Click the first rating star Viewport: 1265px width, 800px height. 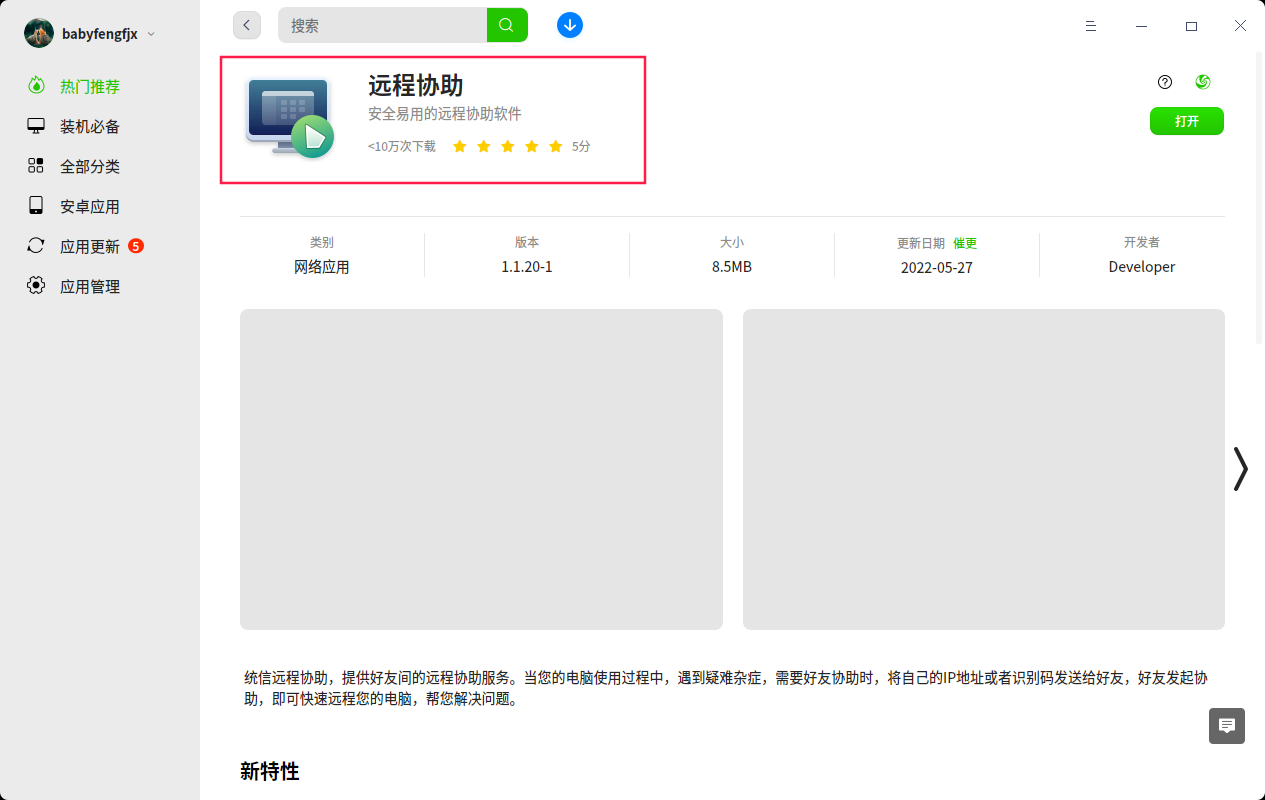[460, 146]
